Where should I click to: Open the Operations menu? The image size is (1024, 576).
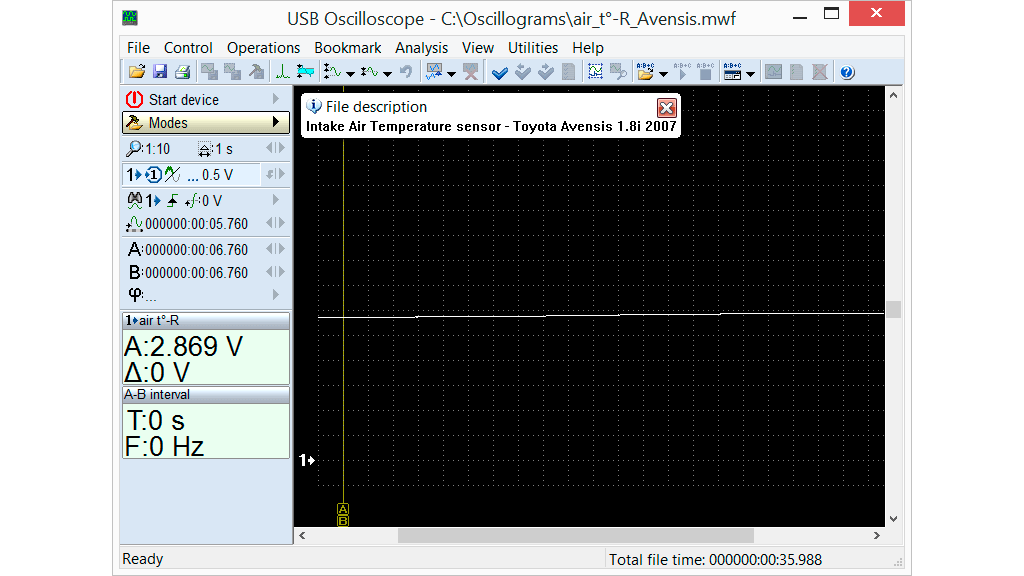click(x=263, y=48)
